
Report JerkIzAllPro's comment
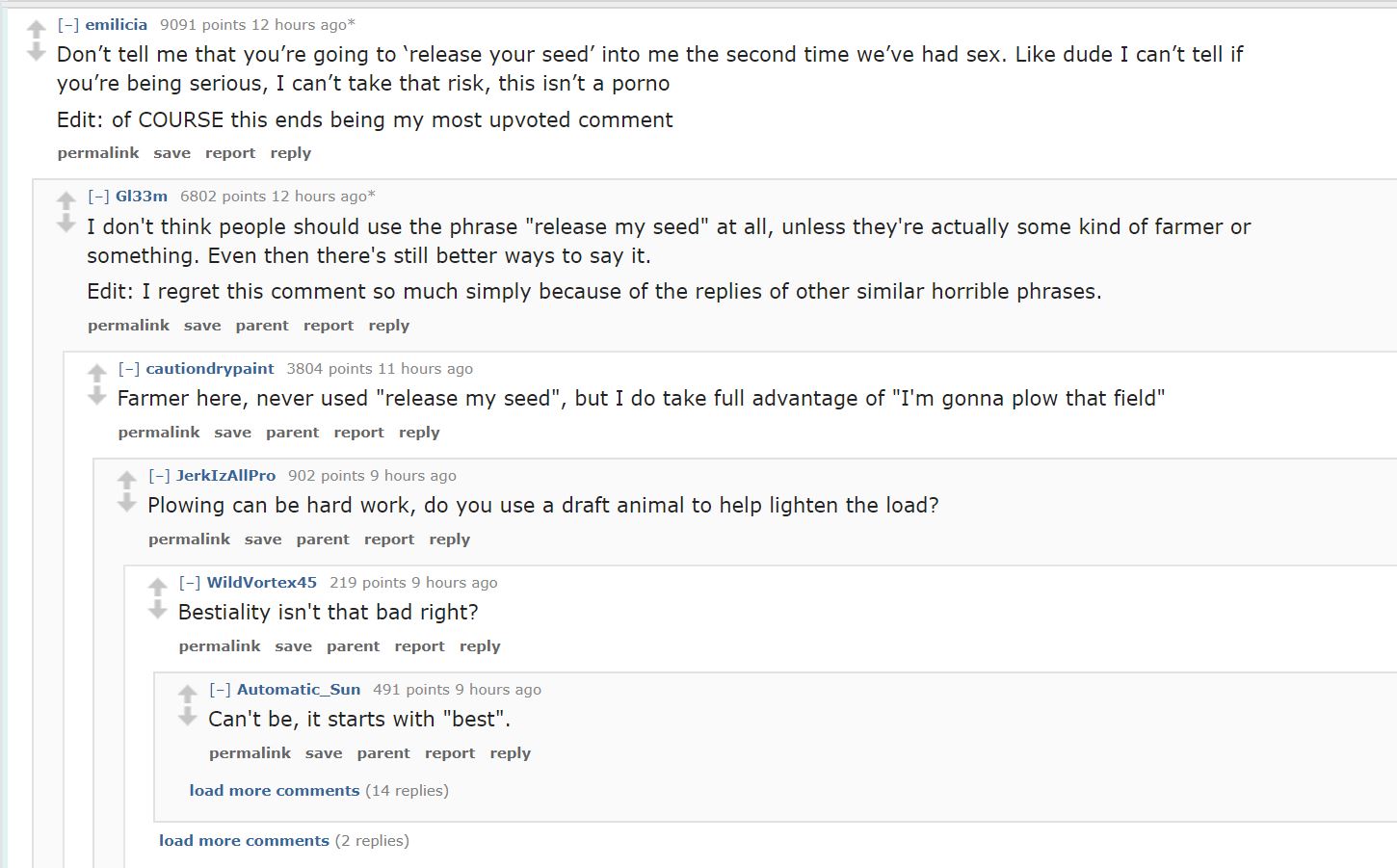389,539
